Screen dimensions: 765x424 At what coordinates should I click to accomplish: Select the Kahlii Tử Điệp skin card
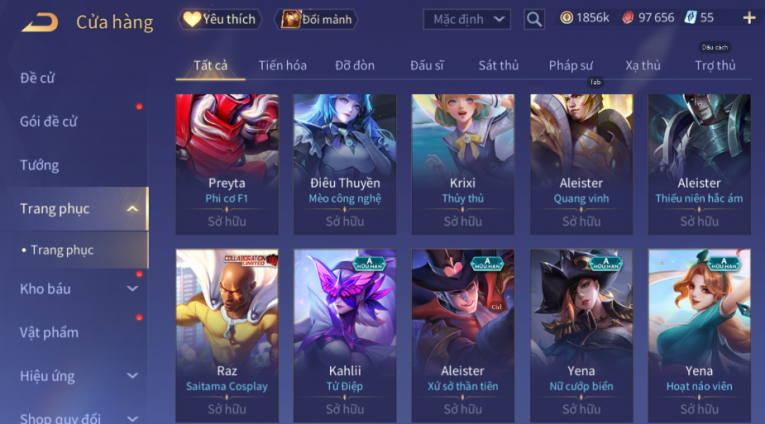coord(345,336)
